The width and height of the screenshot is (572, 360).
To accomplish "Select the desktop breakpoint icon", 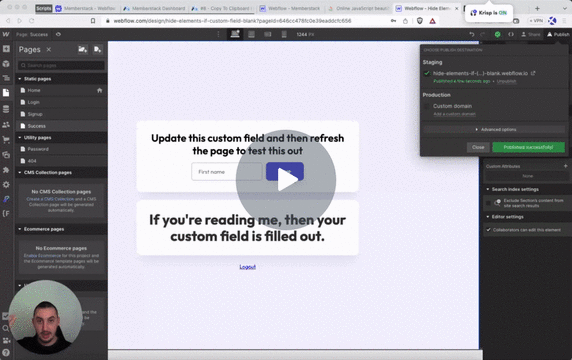I will (235, 34).
